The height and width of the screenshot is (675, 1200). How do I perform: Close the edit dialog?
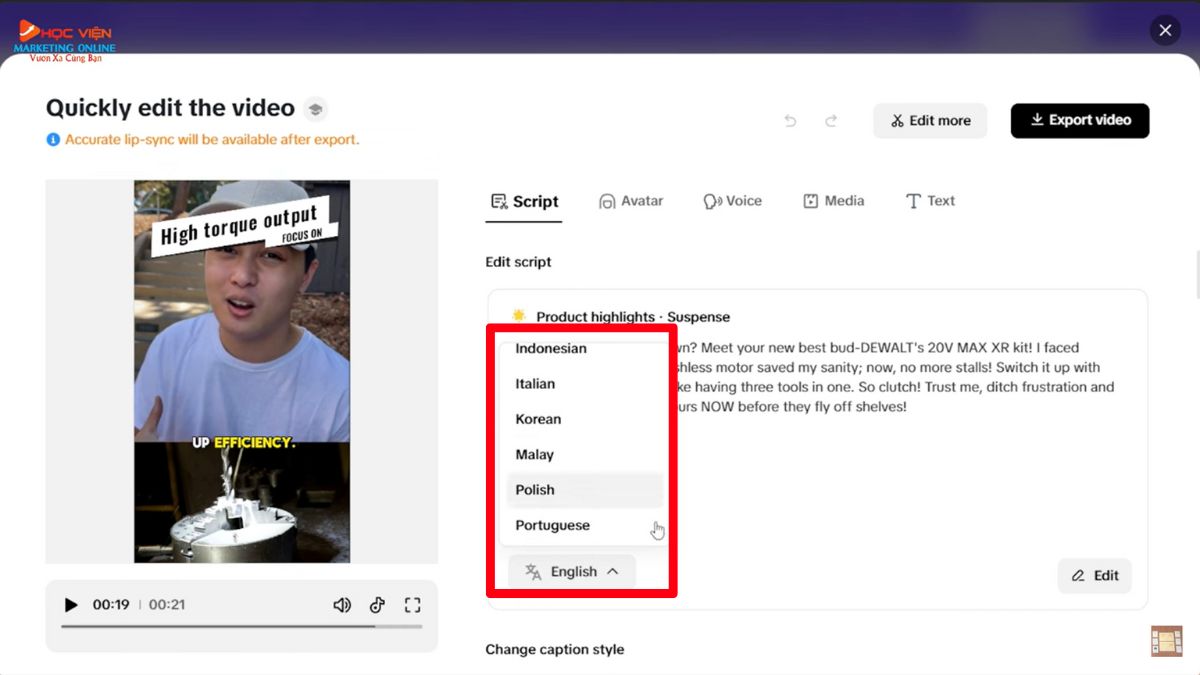tap(1165, 30)
